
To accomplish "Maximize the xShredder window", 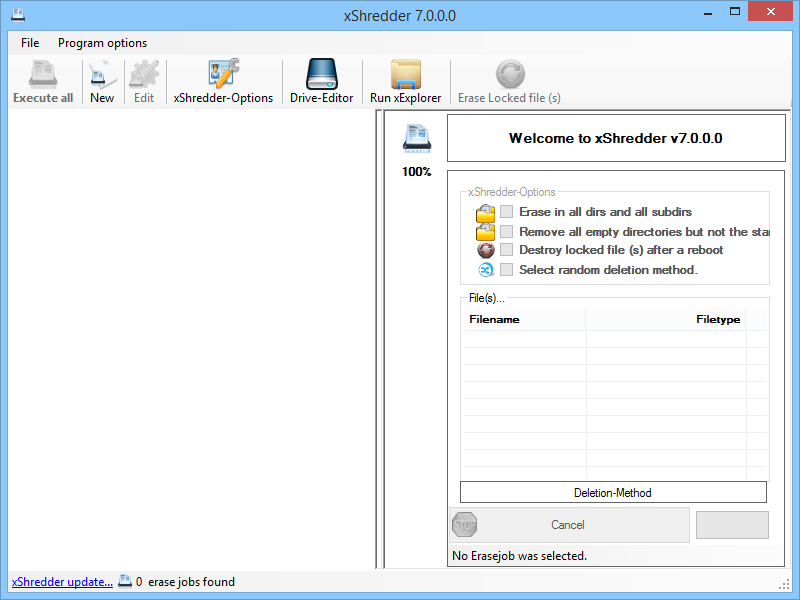I will tap(735, 12).
